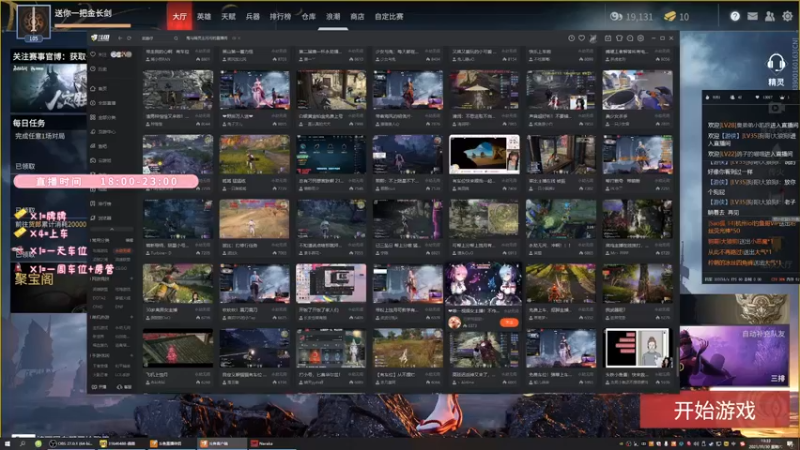Click the silver coin currency icon
800x450 pixels.
tap(616, 16)
